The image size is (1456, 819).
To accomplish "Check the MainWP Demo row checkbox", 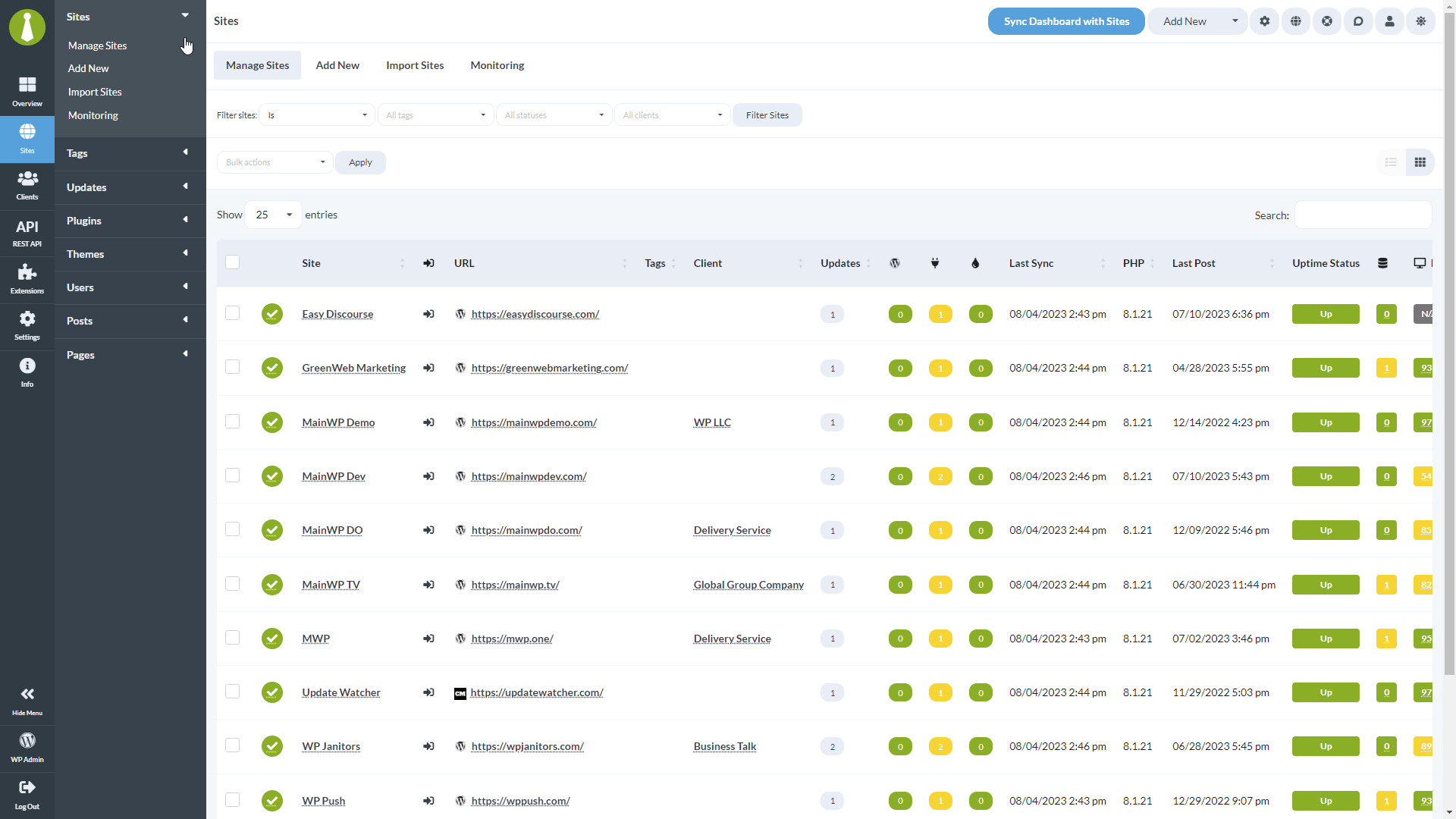I will (x=233, y=422).
